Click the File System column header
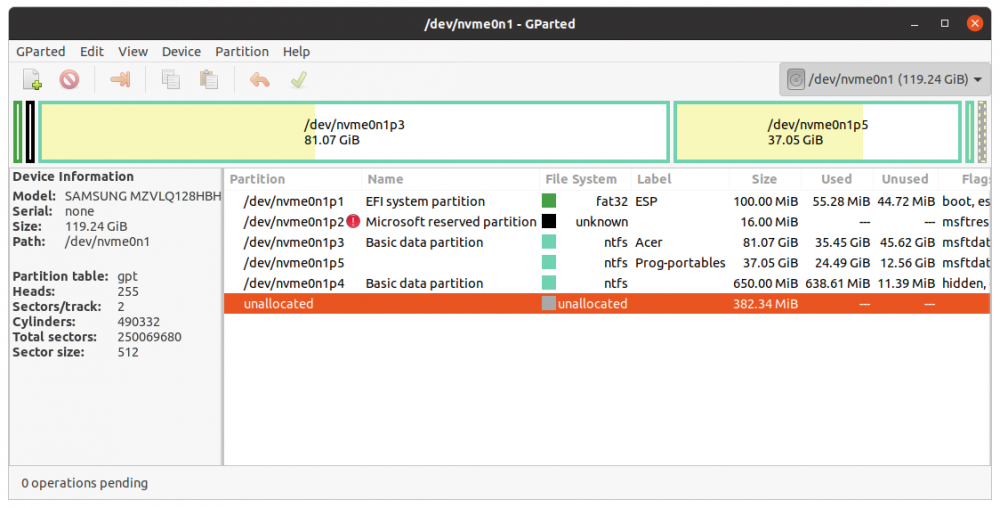 pyautogui.click(x=581, y=179)
